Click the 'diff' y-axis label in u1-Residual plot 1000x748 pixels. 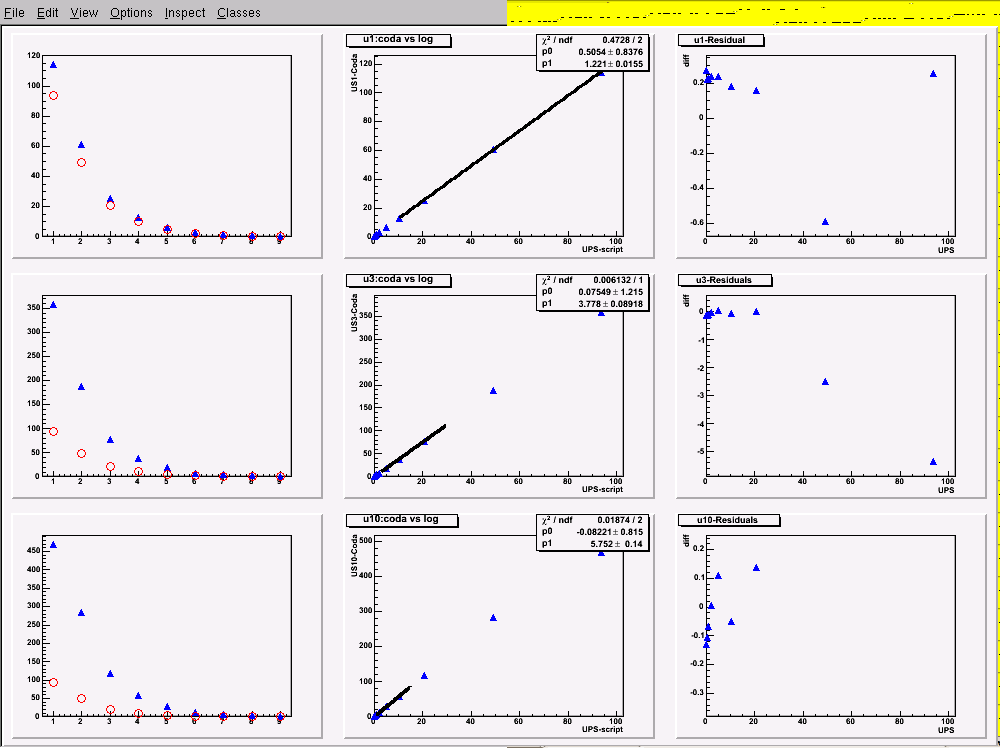tap(687, 60)
